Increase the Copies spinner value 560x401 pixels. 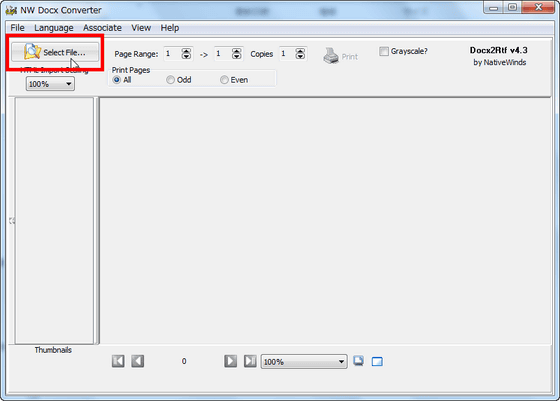[300, 51]
